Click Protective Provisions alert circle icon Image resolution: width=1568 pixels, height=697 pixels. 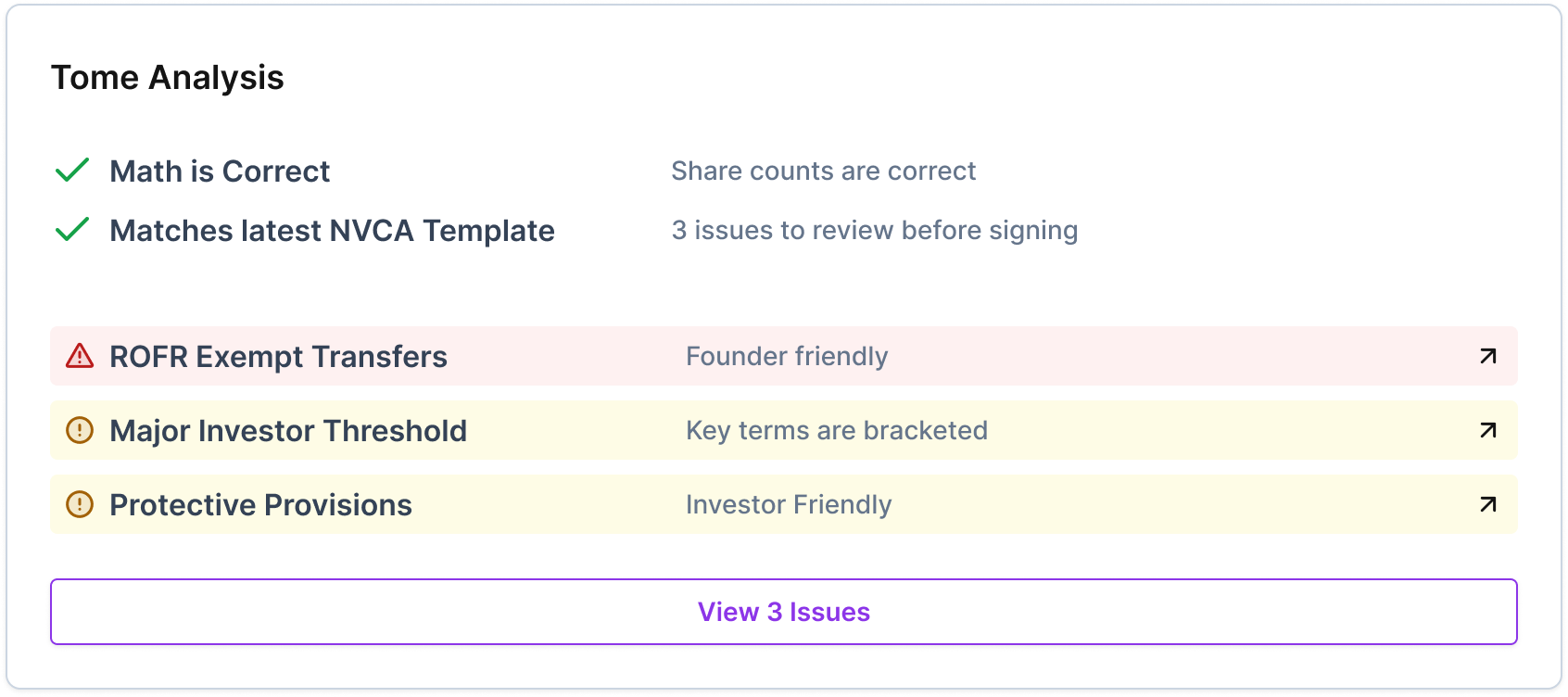point(80,504)
